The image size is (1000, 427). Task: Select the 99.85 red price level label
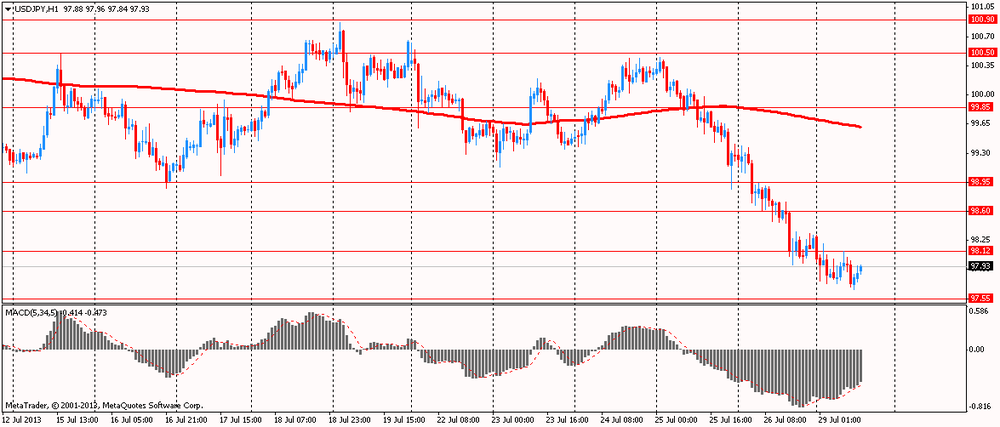tap(980, 106)
